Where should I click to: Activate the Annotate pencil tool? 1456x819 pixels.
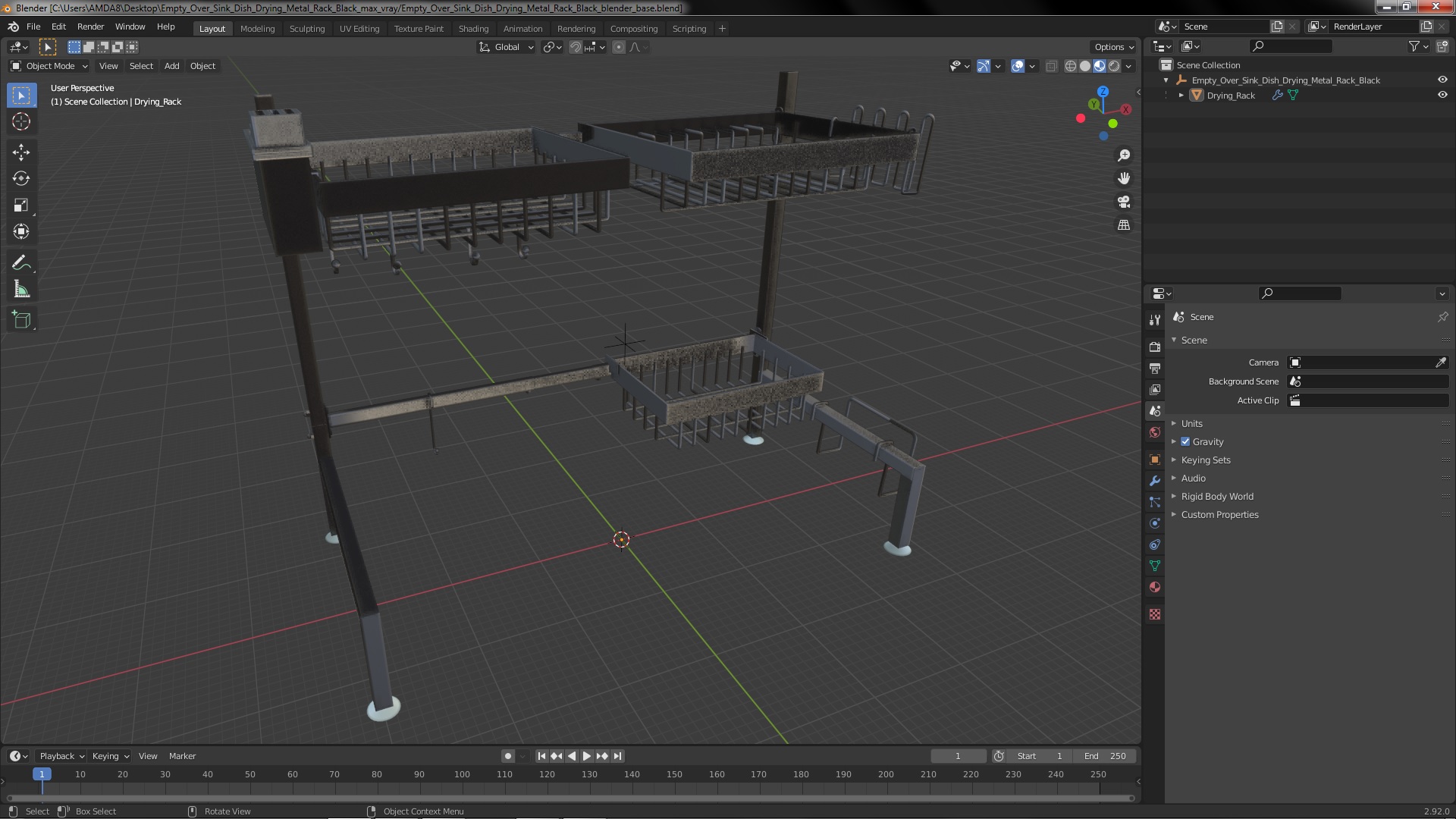tap(20, 262)
